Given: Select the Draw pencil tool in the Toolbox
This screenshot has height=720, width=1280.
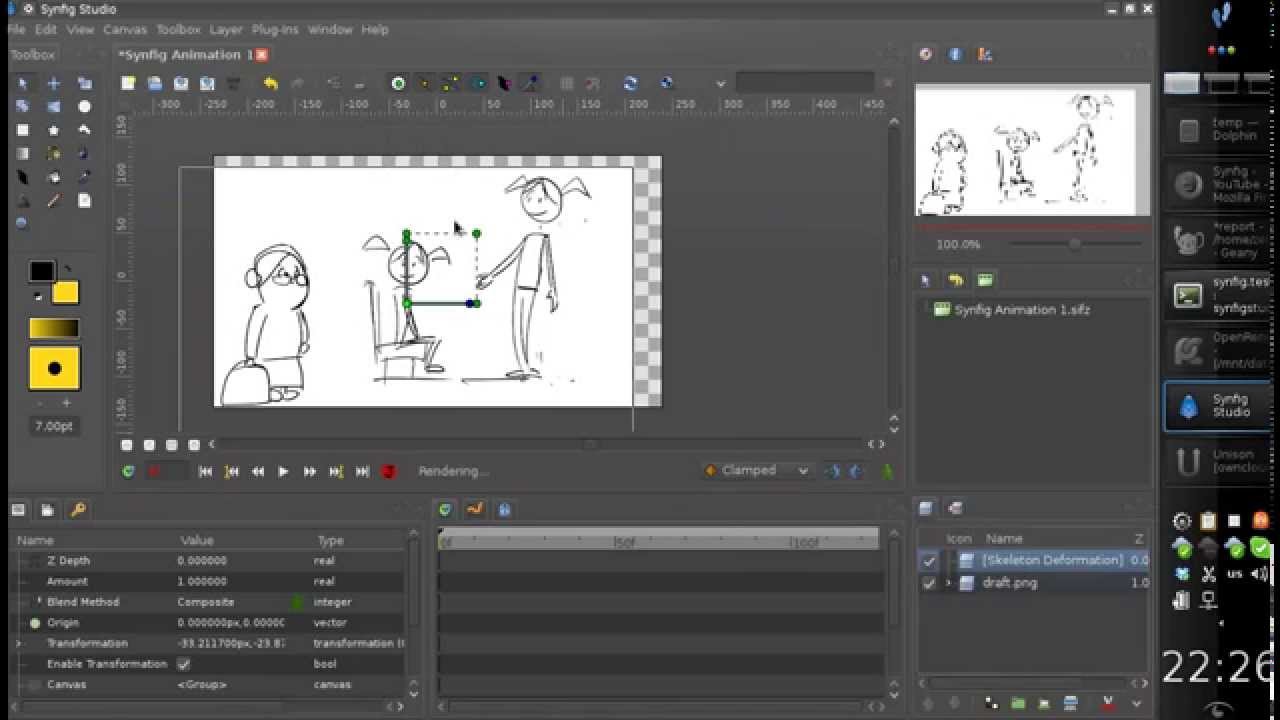Looking at the screenshot, I should coord(54,201).
